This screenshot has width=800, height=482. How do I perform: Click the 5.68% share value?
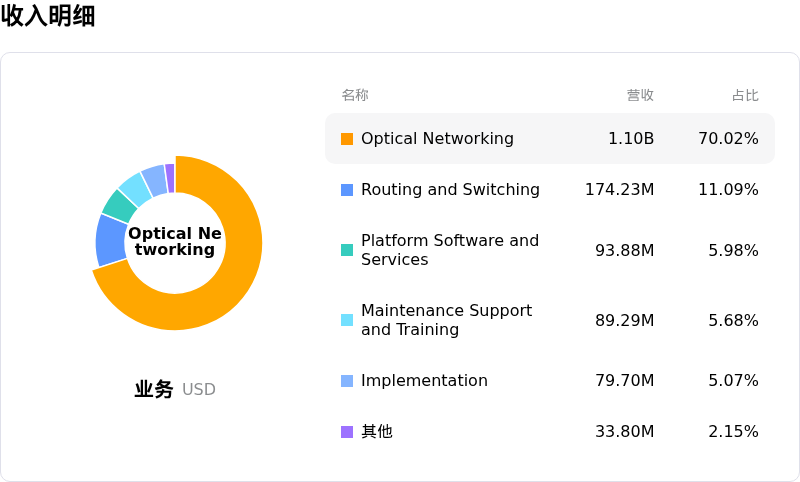733,320
